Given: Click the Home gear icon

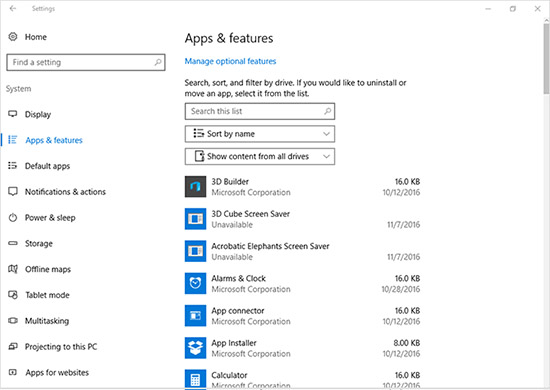Looking at the screenshot, I should (x=13, y=36).
